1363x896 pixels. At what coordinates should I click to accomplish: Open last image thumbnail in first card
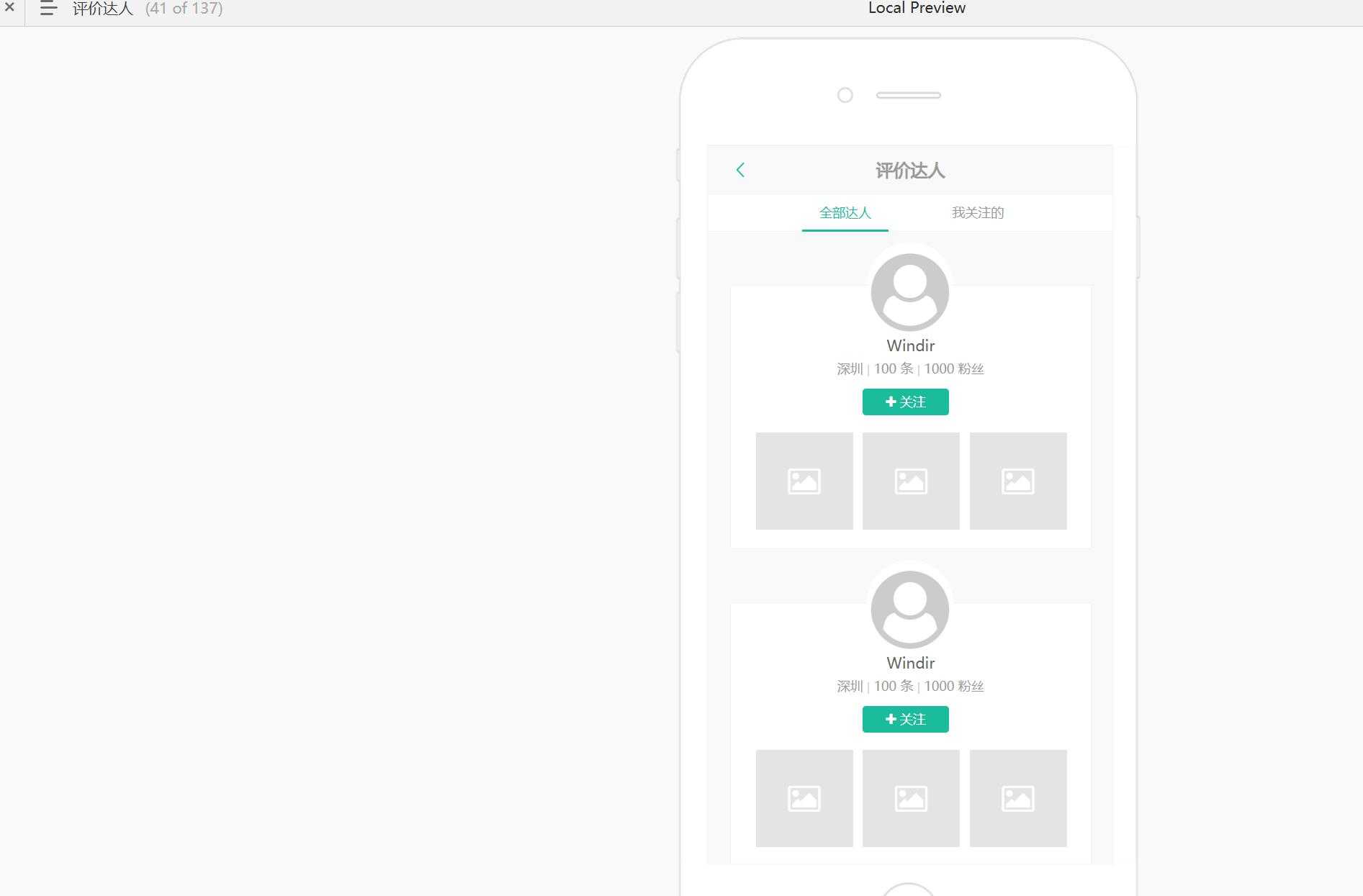point(1018,481)
